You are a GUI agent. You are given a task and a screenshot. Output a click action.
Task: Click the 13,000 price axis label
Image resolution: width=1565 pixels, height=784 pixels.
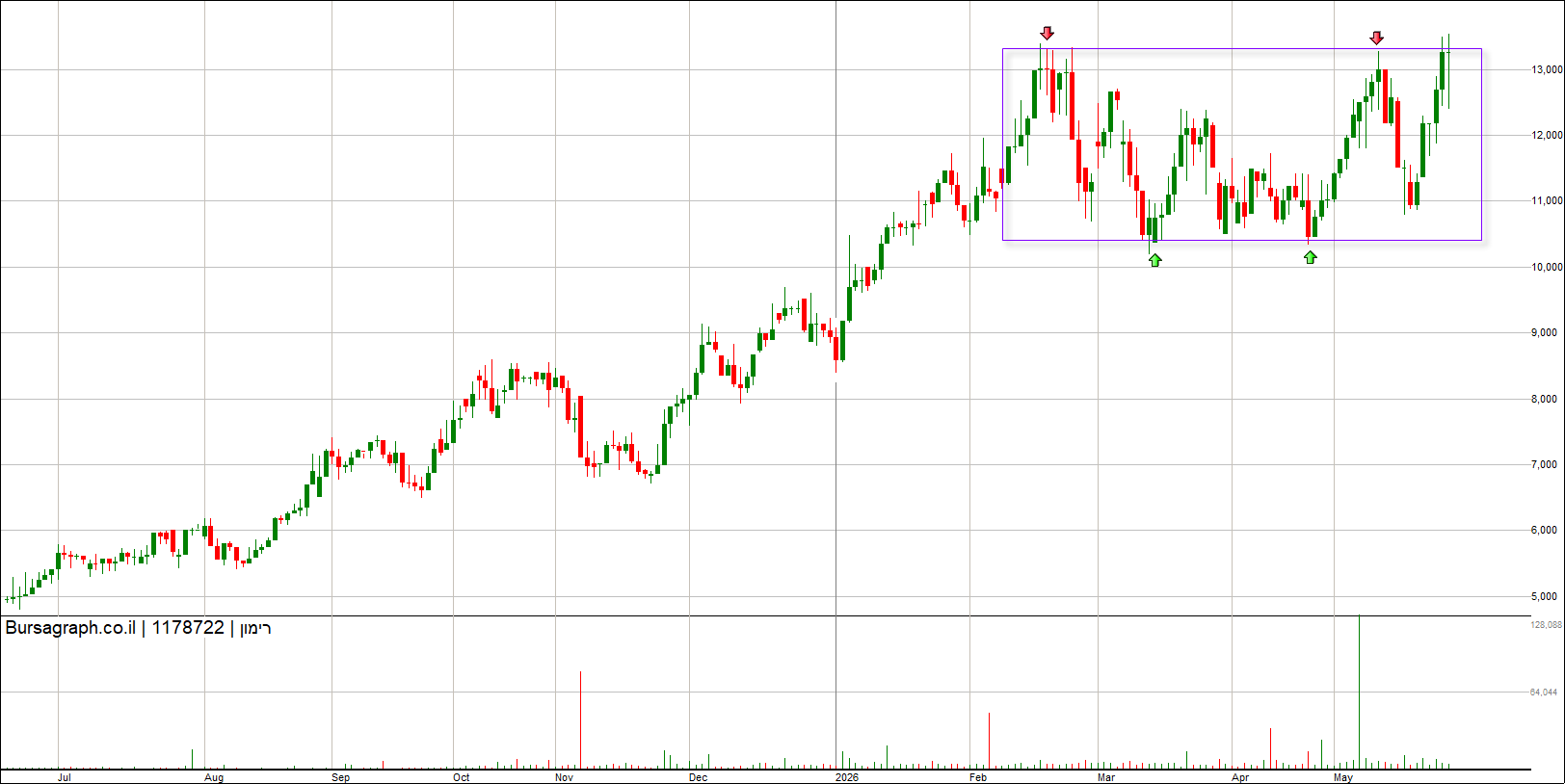point(1547,70)
